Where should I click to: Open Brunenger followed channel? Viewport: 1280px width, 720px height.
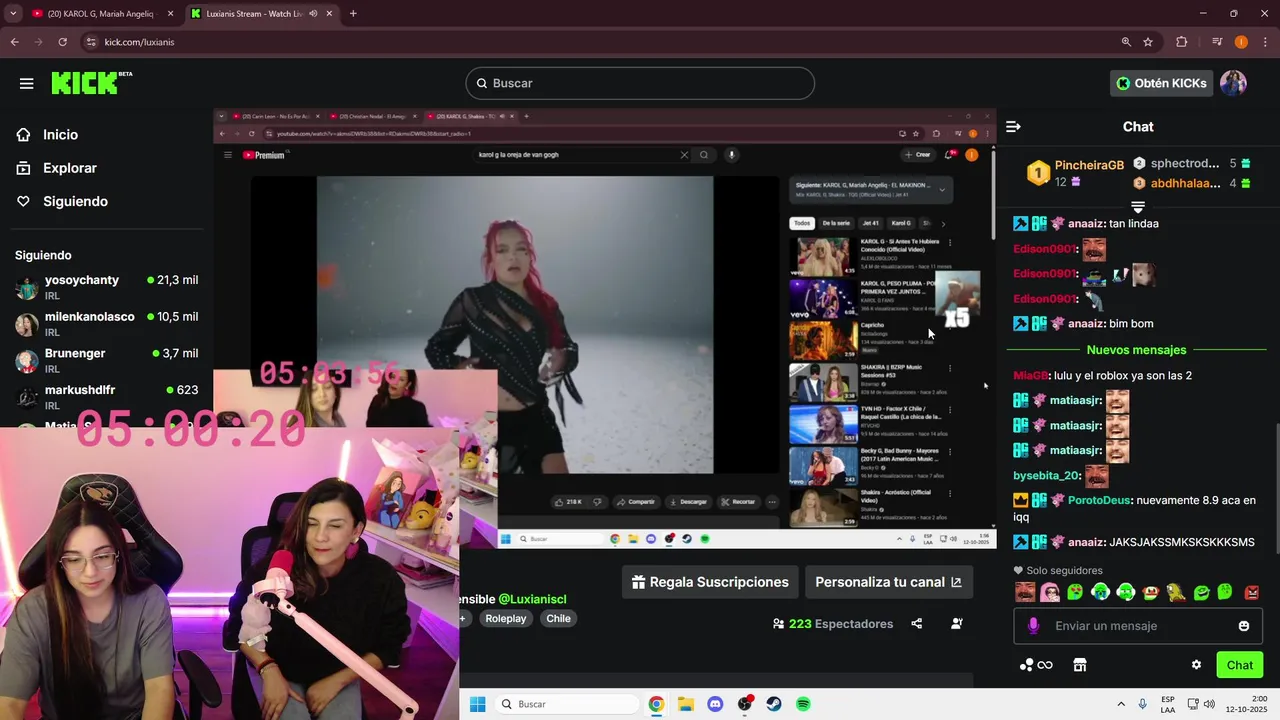(106, 360)
